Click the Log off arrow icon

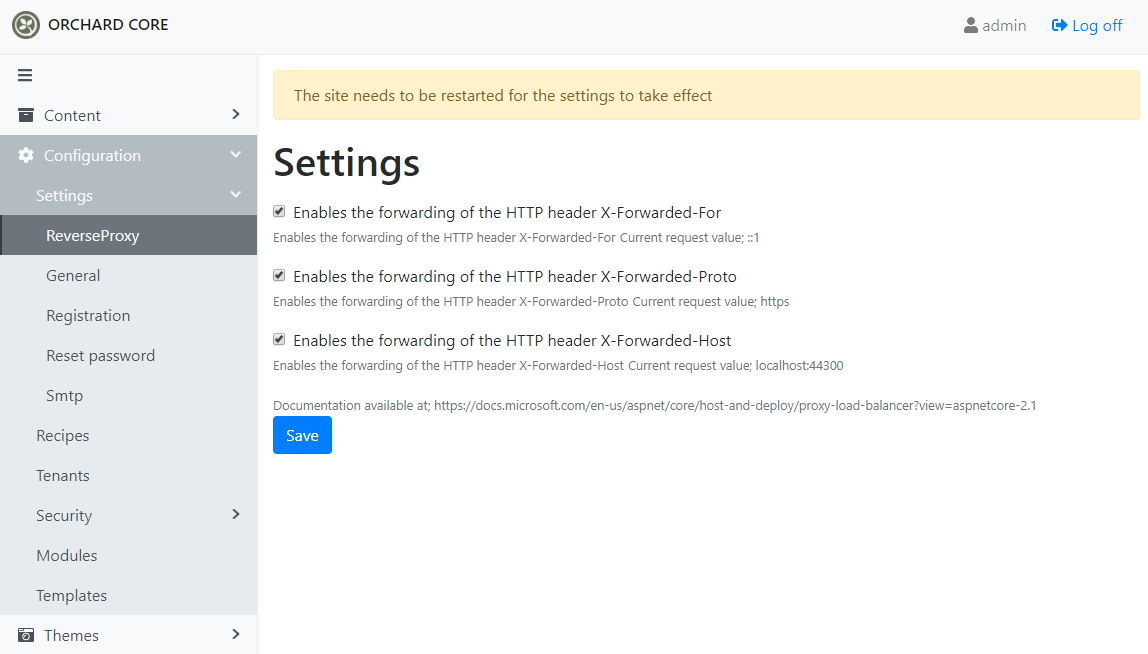tap(1059, 26)
